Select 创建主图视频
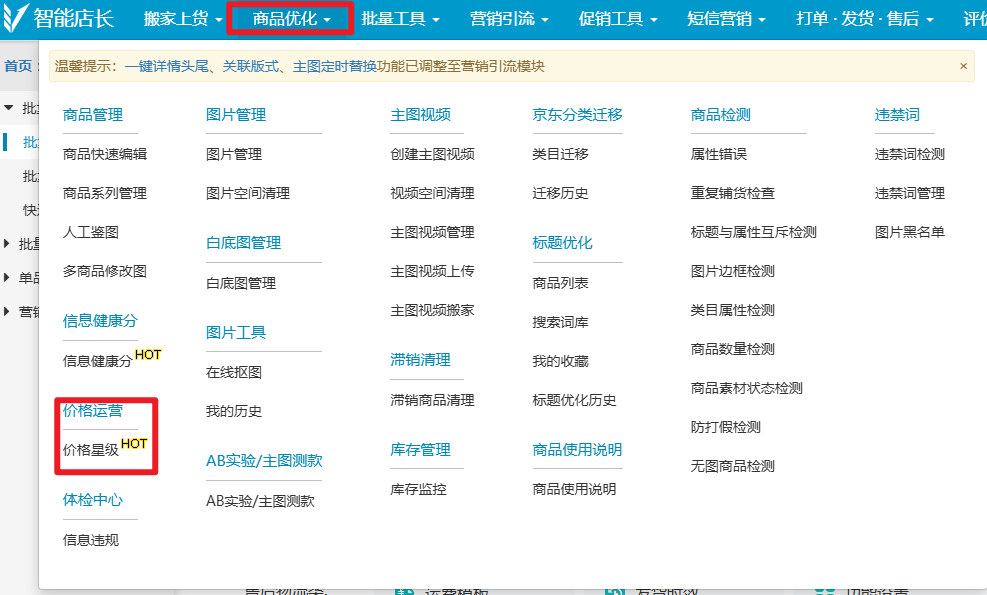Image resolution: width=987 pixels, height=595 pixels. [x=432, y=154]
